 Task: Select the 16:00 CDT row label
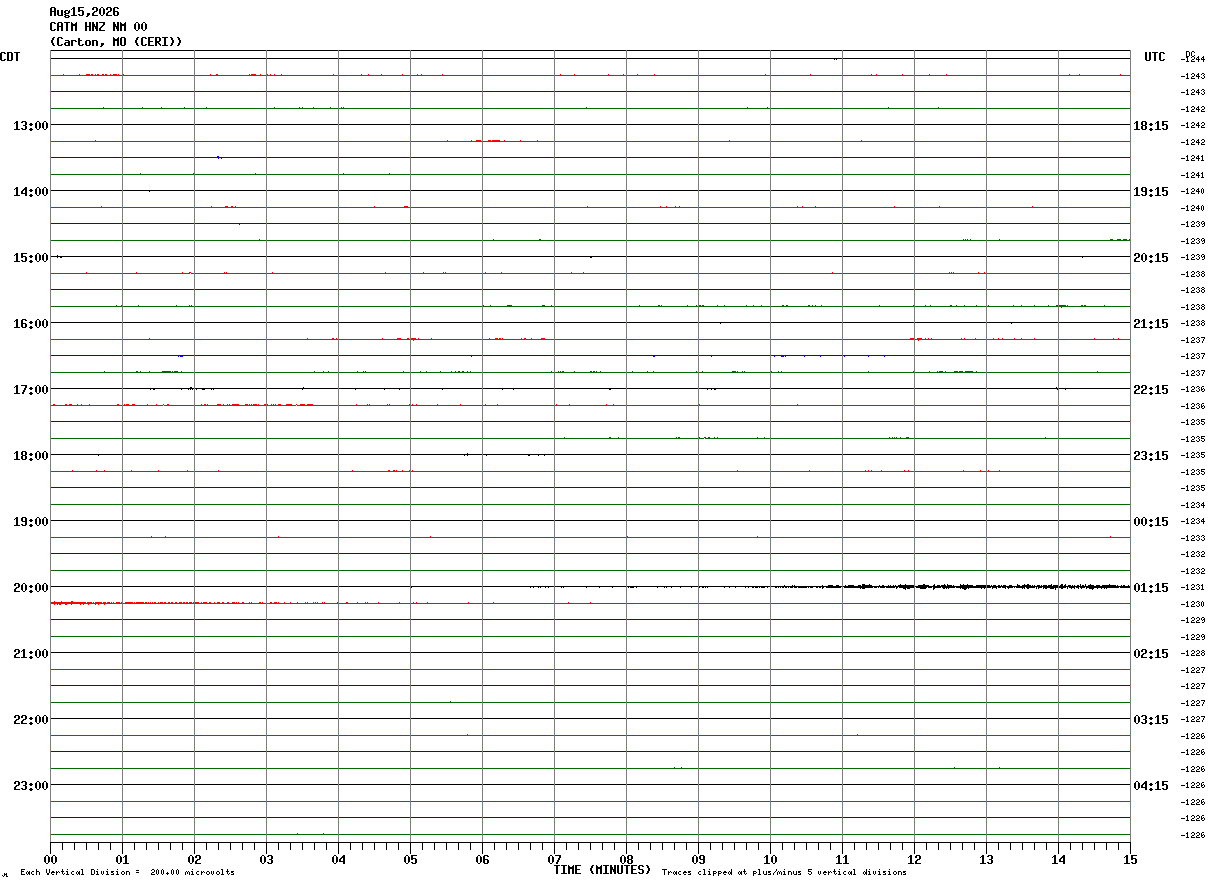[30, 323]
